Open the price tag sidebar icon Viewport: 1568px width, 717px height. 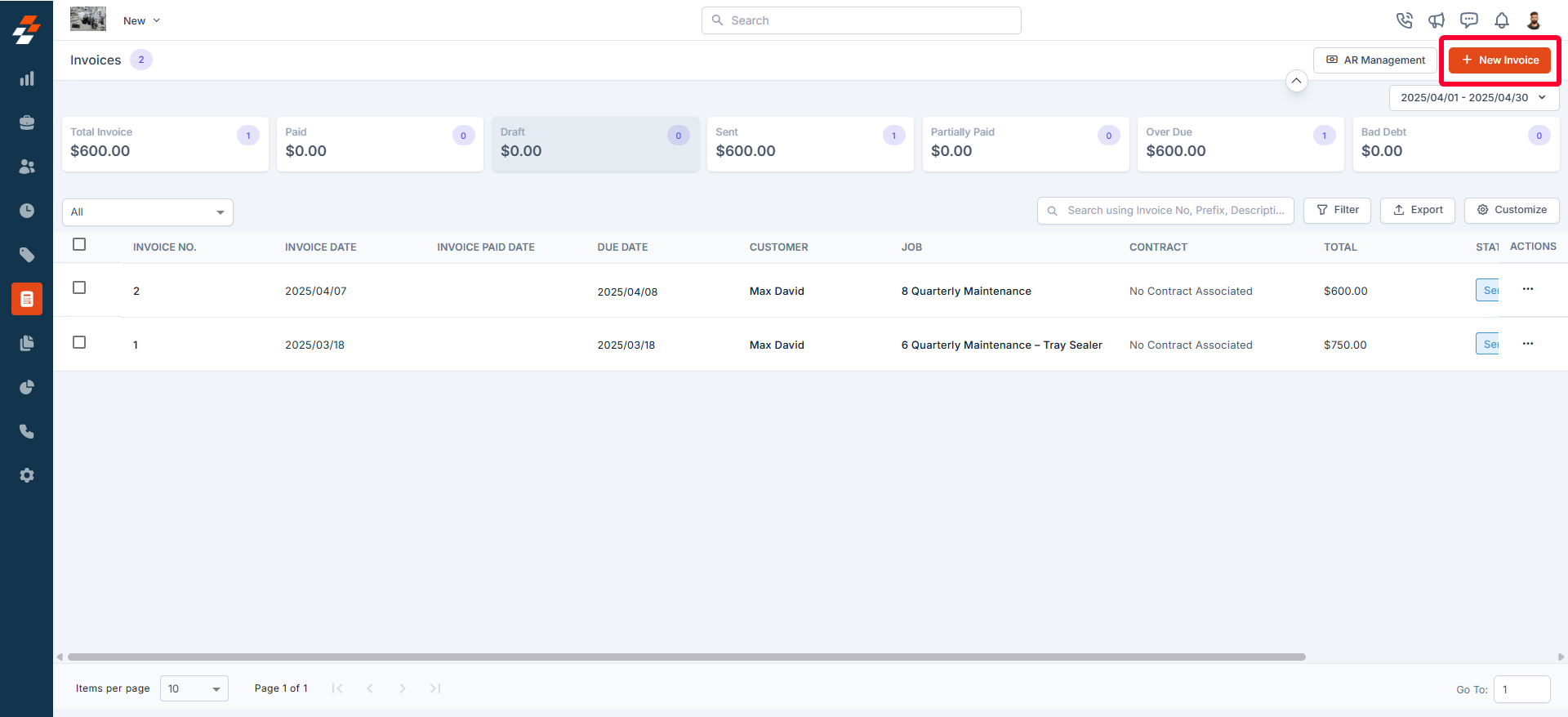[27, 255]
